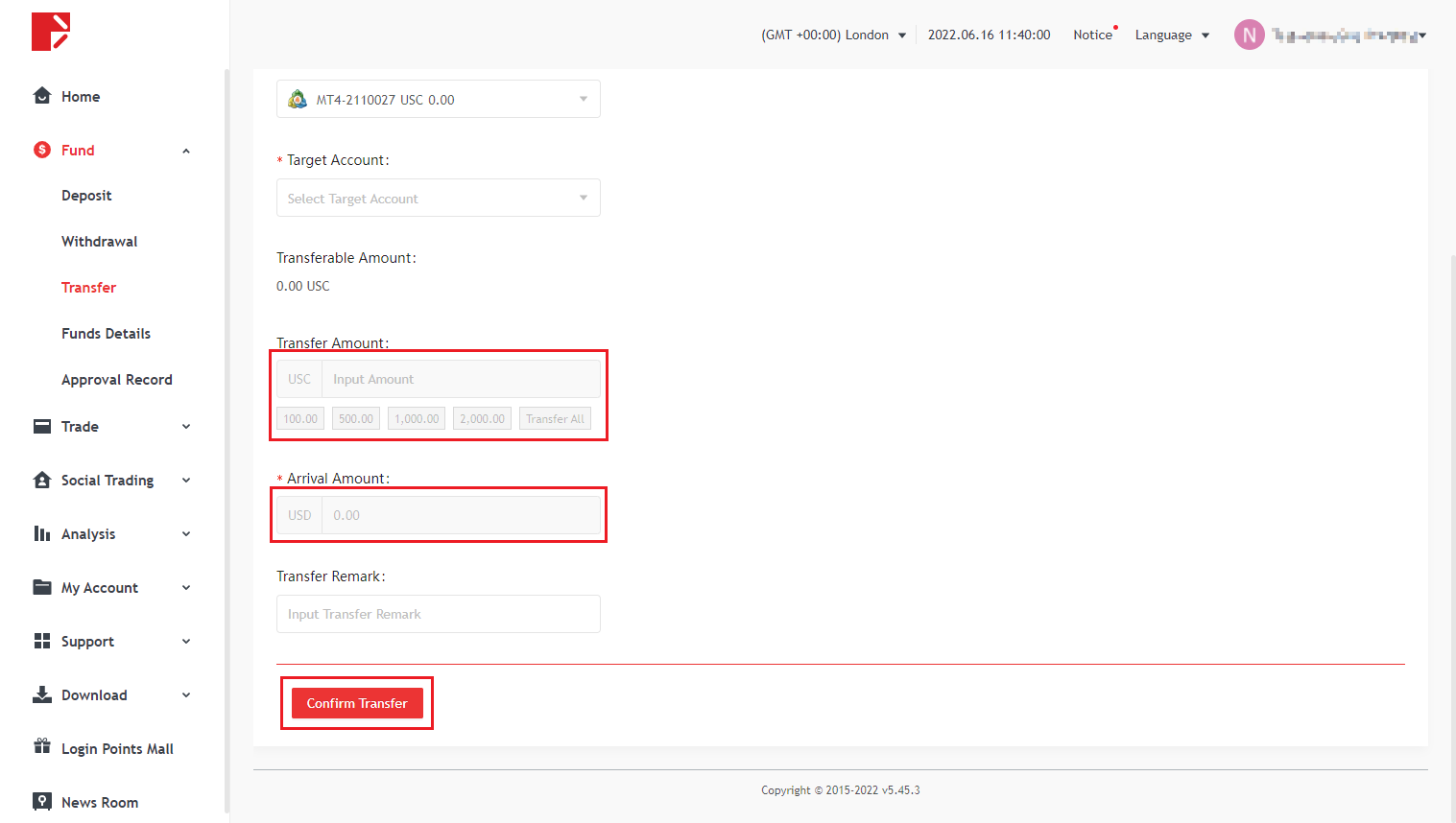Screen dimensions: 1456x823
Task: Open the user avatar profile menu
Action: (x=1249, y=35)
